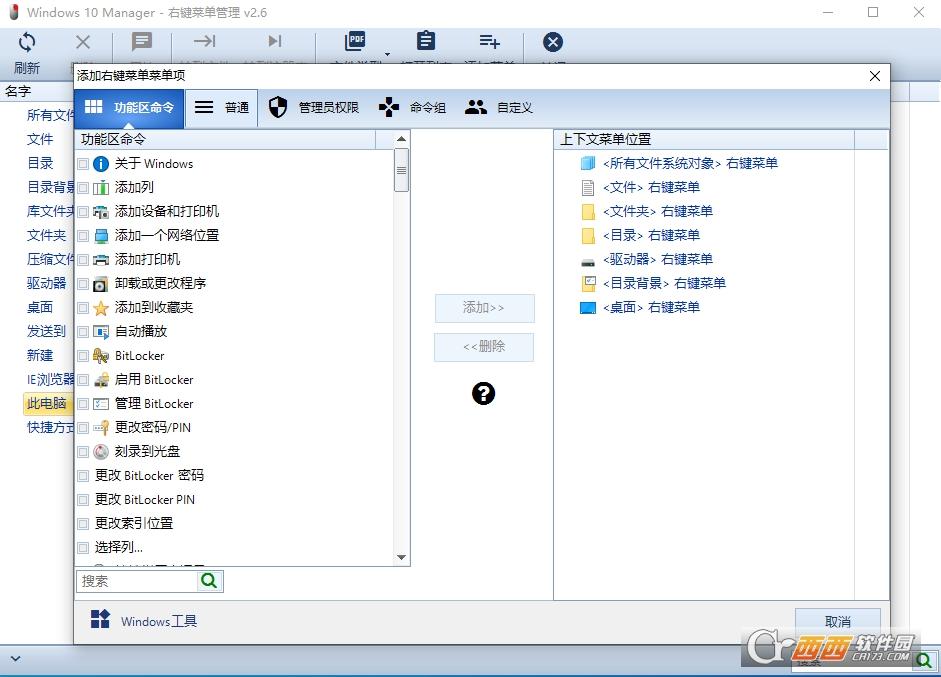941x677 pixels.
Task: Select <所有文件系统对象> 右键菜单 item
Action: click(690, 163)
